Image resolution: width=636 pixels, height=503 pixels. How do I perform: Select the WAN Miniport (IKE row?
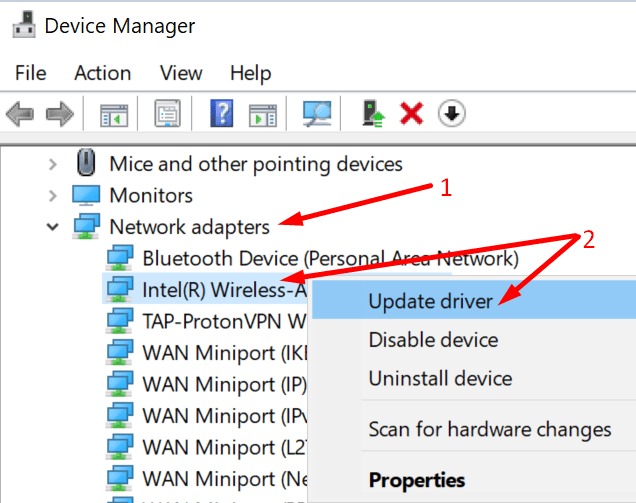[225, 353]
